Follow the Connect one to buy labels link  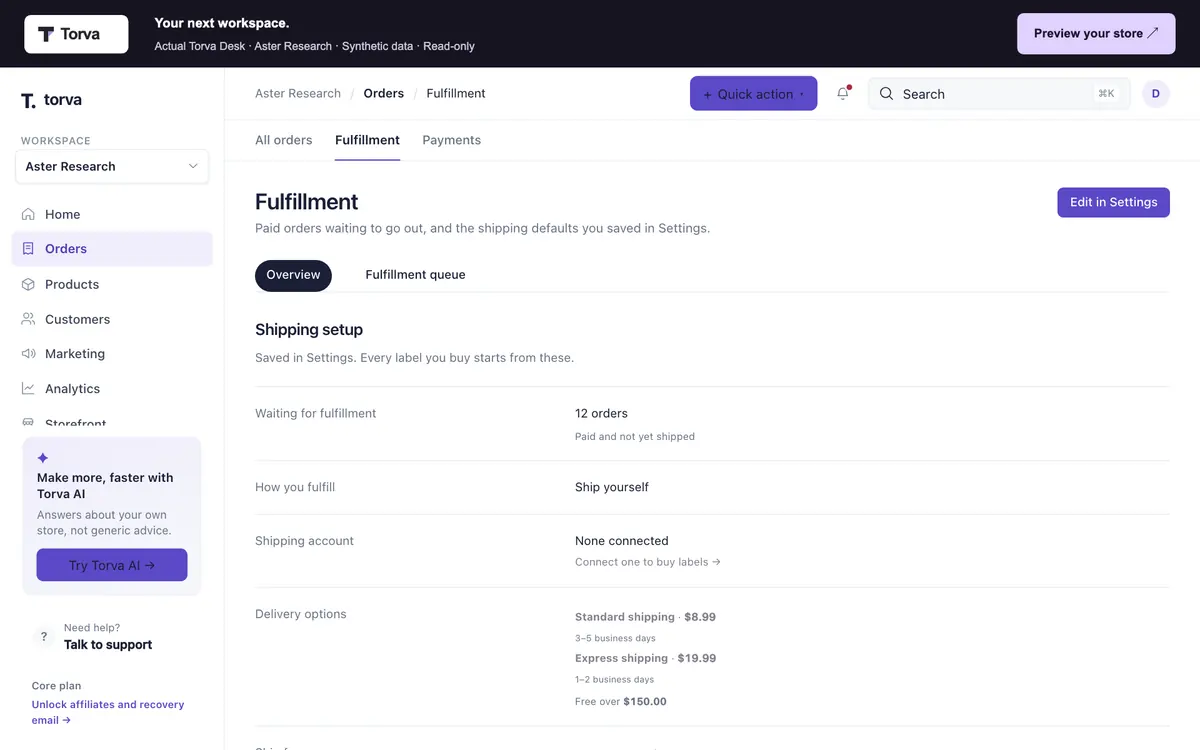tap(648, 562)
